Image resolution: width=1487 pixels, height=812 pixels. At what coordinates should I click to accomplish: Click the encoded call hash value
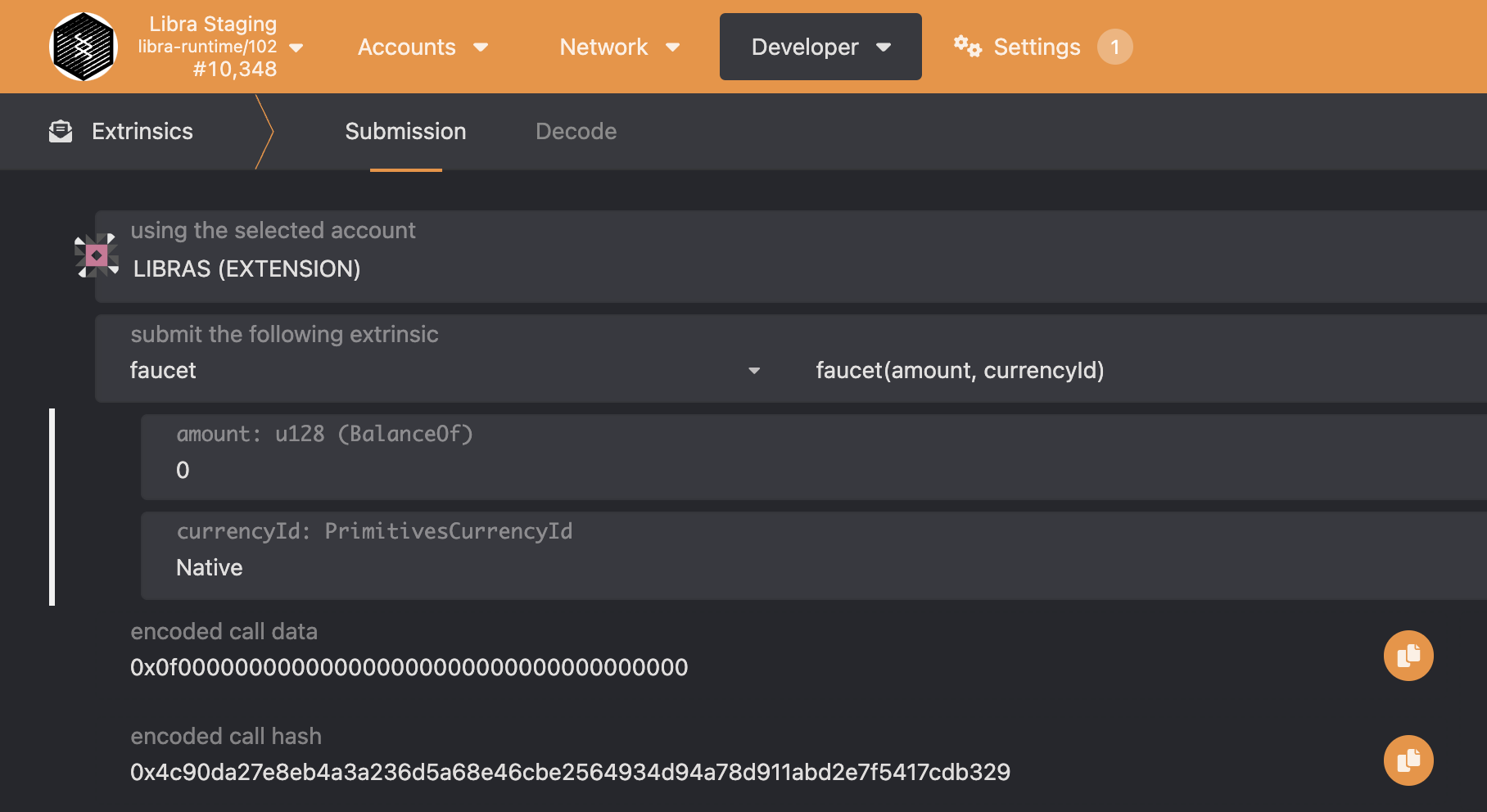pos(570,773)
